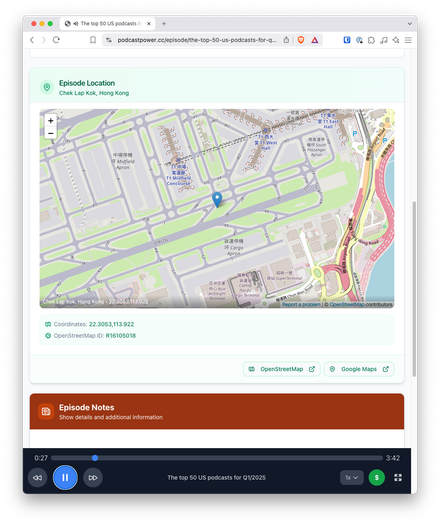Click coordinates value 22.3053,113.922
440x524 pixels.
tap(111, 324)
